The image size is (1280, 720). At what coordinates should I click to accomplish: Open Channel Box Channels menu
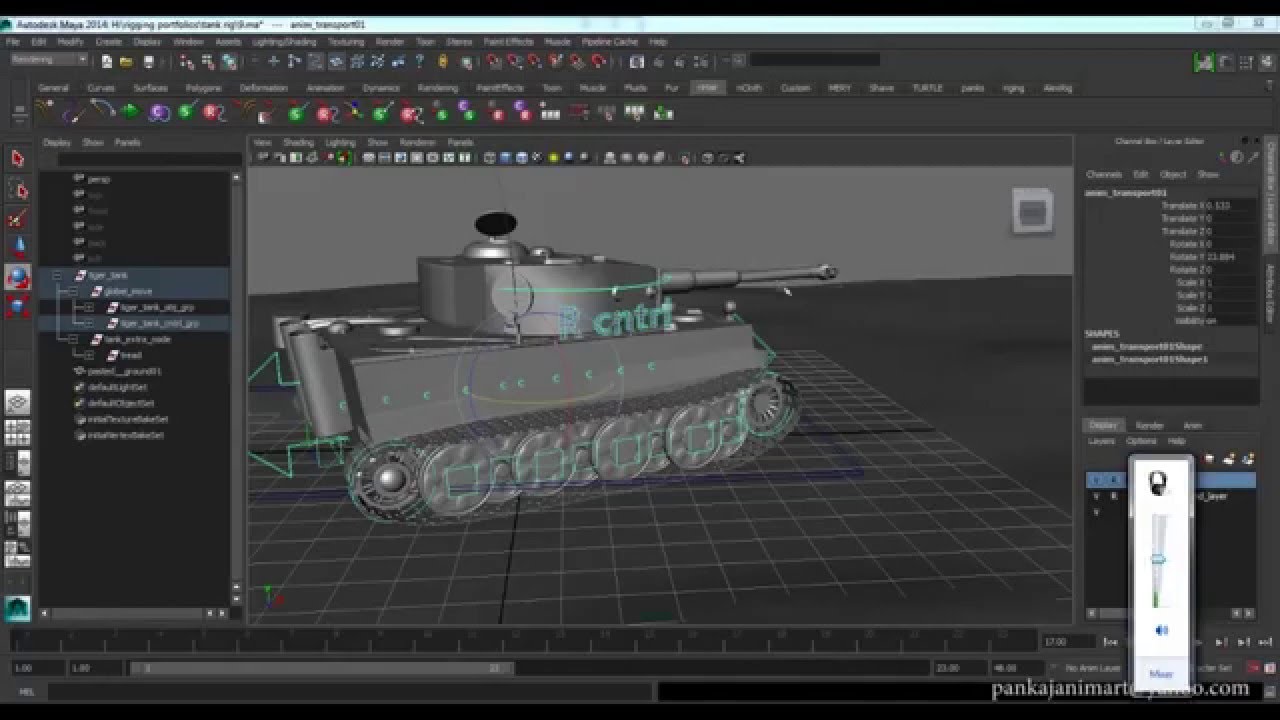click(1104, 174)
